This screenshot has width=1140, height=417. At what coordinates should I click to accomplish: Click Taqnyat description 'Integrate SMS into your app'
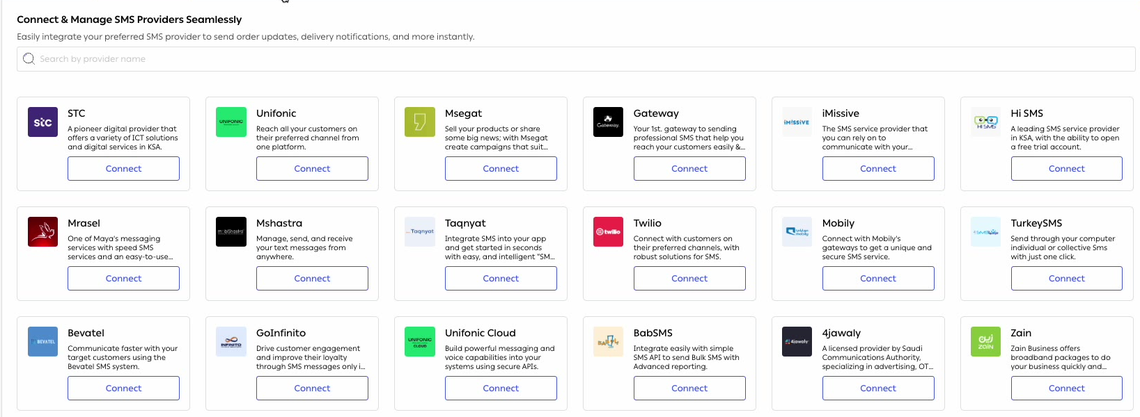point(497,238)
